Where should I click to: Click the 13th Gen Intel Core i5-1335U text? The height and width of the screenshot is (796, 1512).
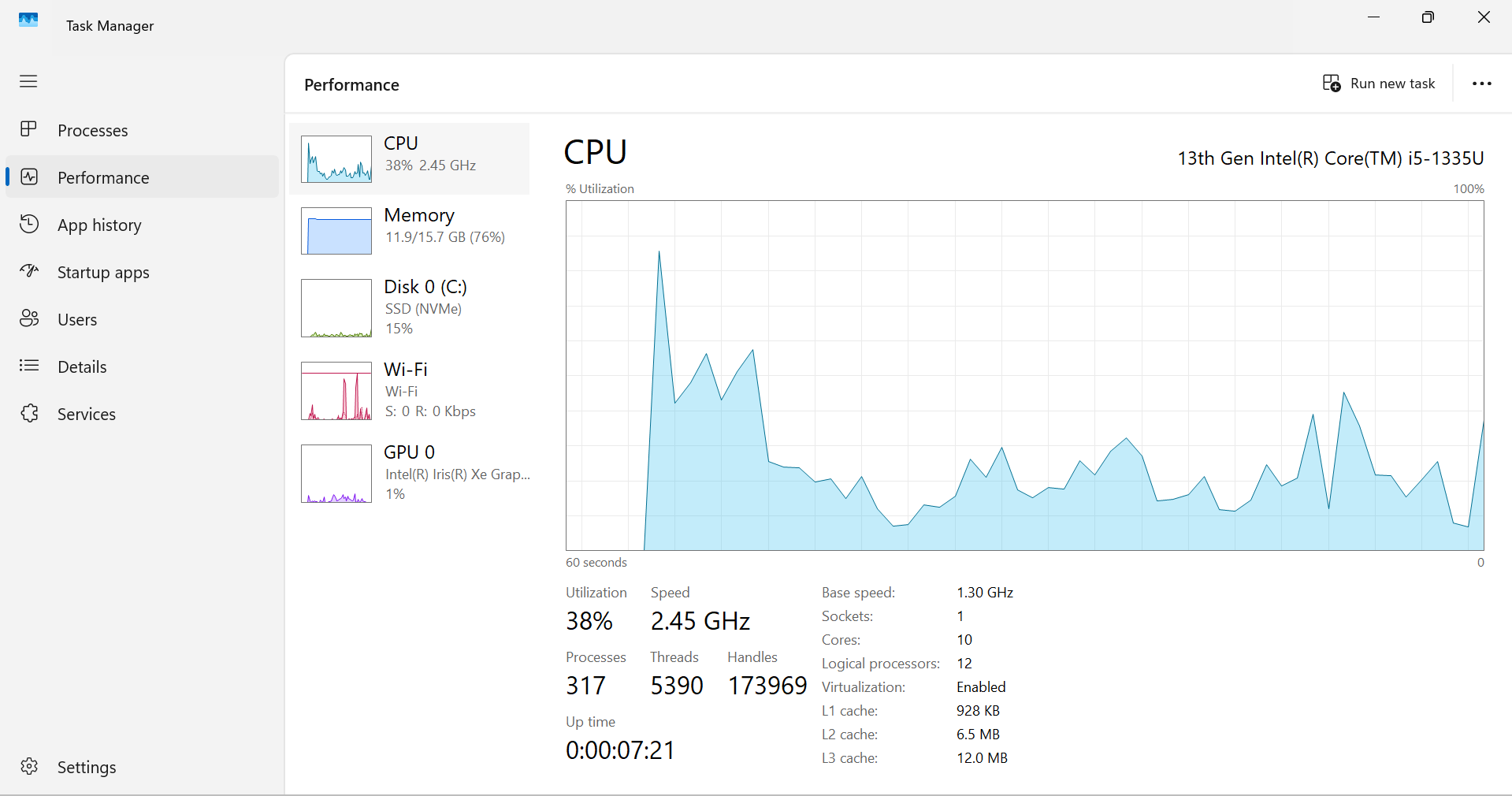[x=1331, y=158]
